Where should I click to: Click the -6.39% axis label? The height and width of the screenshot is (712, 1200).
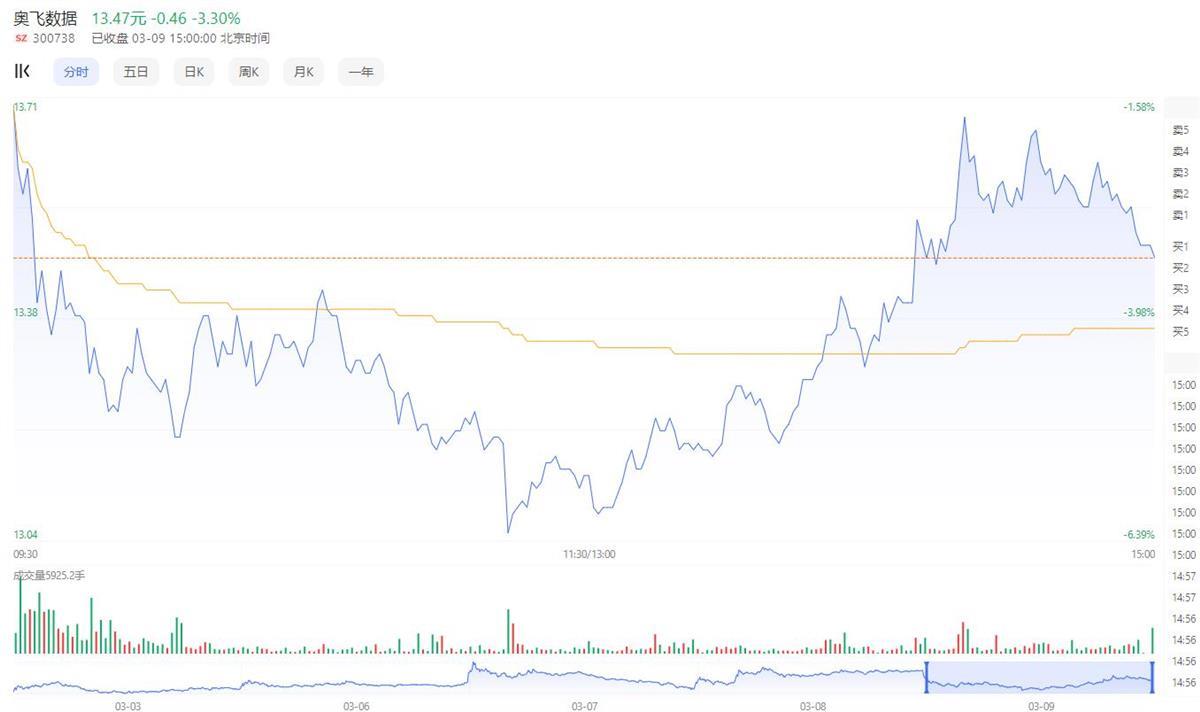pyautogui.click(x=1138, y=534)
